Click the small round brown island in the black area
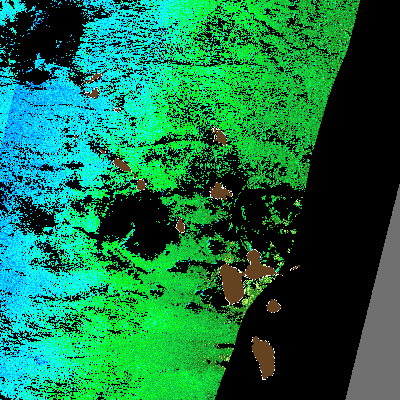This screenshot has width=400, height=400. 273,306
